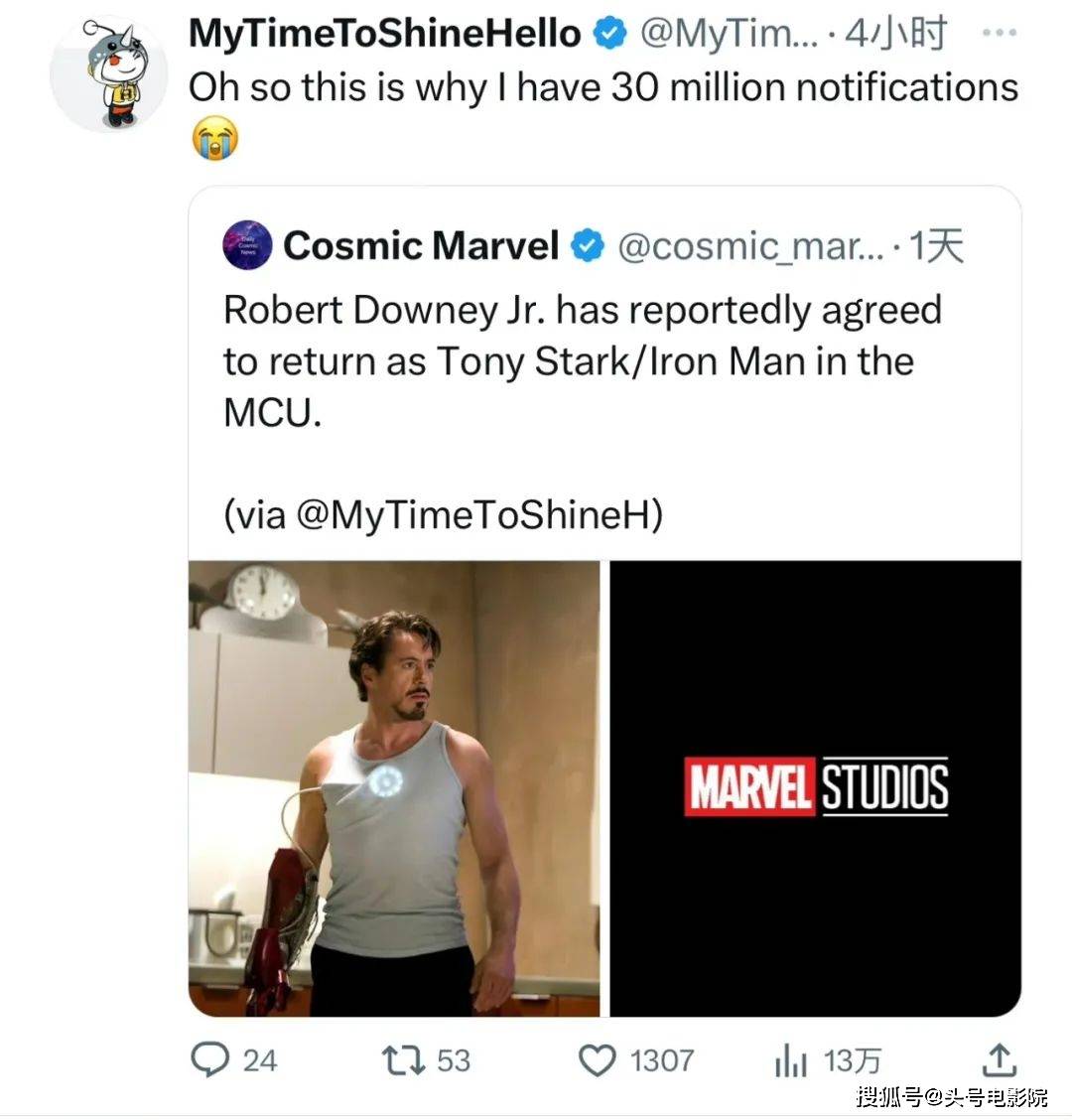Open view analytics bar chart icon
Viewport: 1072px width, 1120px height.
tap(790, 1062)
